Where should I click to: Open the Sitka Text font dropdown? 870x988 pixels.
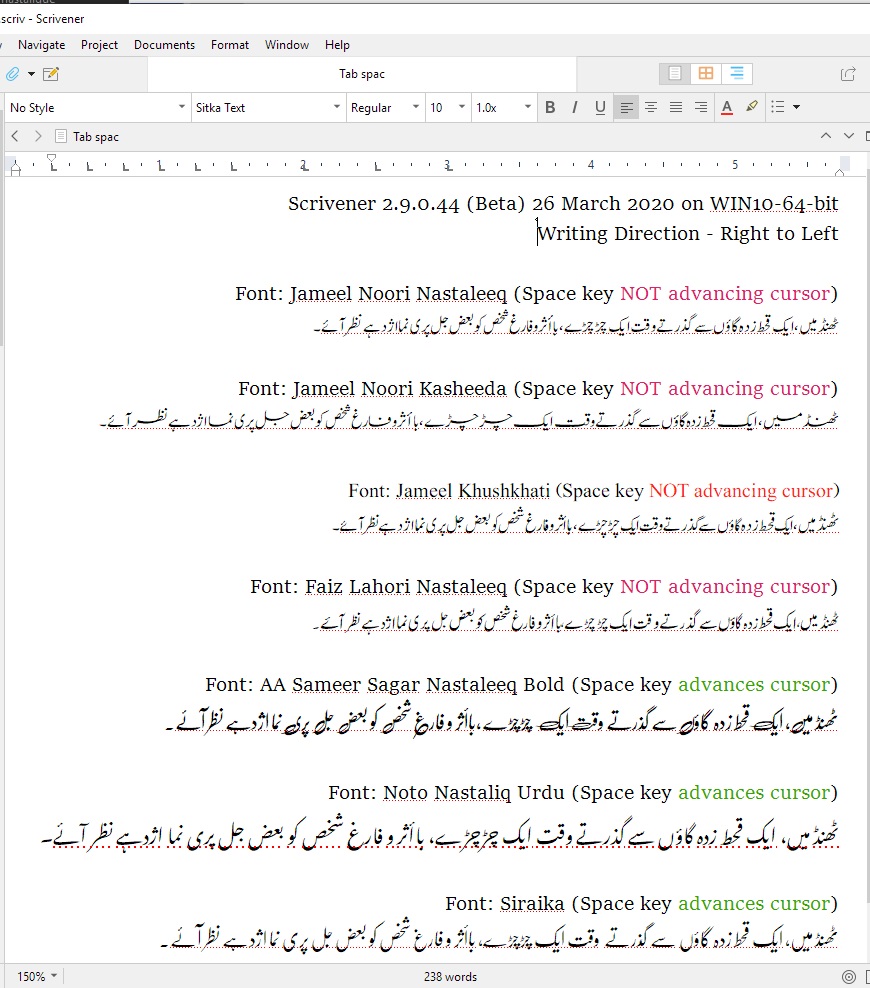click(x=268, y=108)
